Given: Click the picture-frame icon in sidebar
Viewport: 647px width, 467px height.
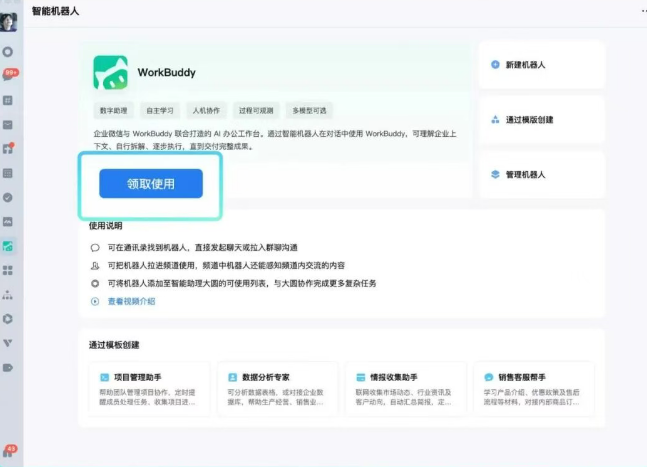Looking at the screenshot, I should (x=7, y=222).
